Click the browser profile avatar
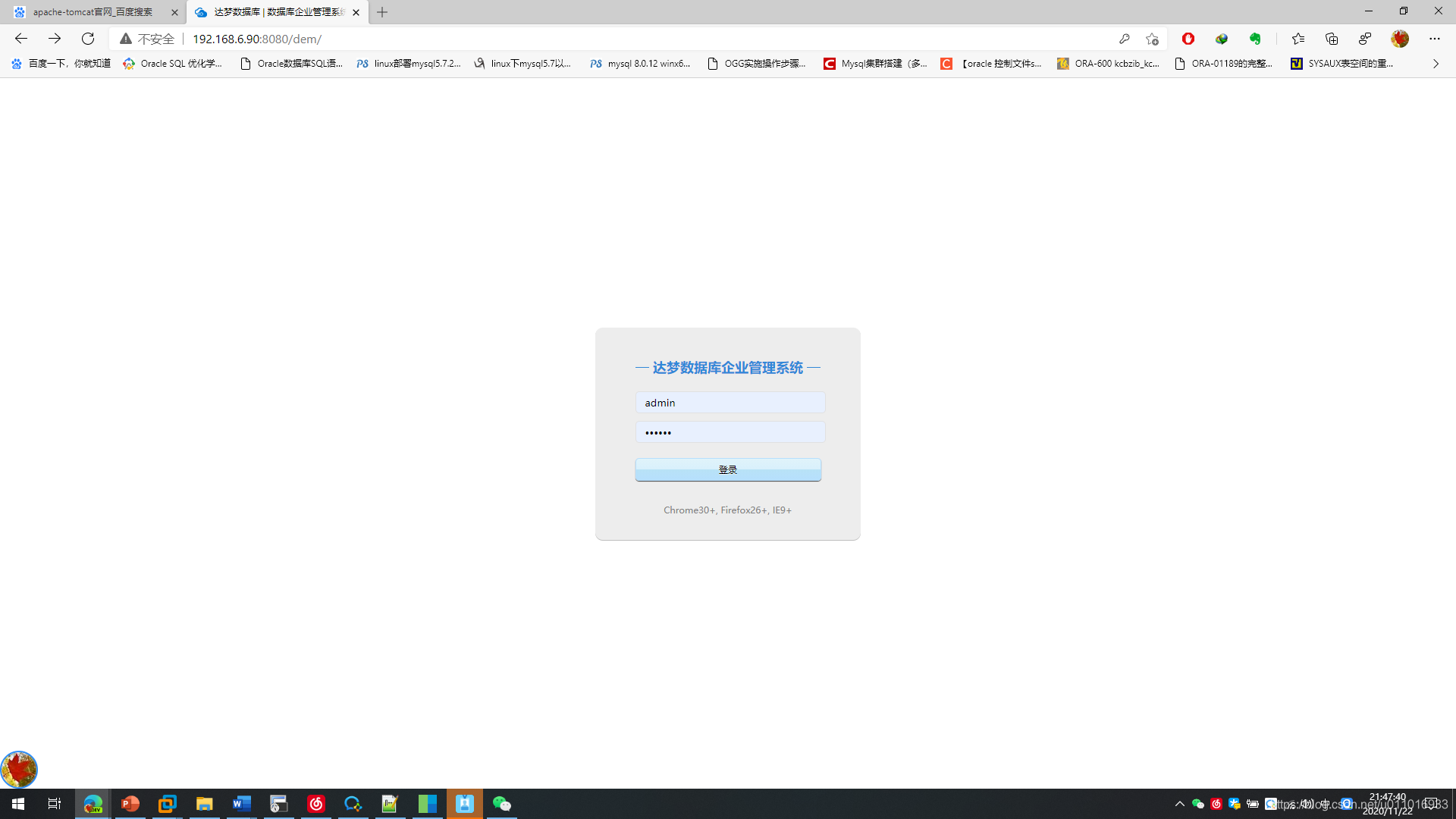The height and width of the screenshot is (819, 1456). pyautogui.click(x=1400, y=39)
